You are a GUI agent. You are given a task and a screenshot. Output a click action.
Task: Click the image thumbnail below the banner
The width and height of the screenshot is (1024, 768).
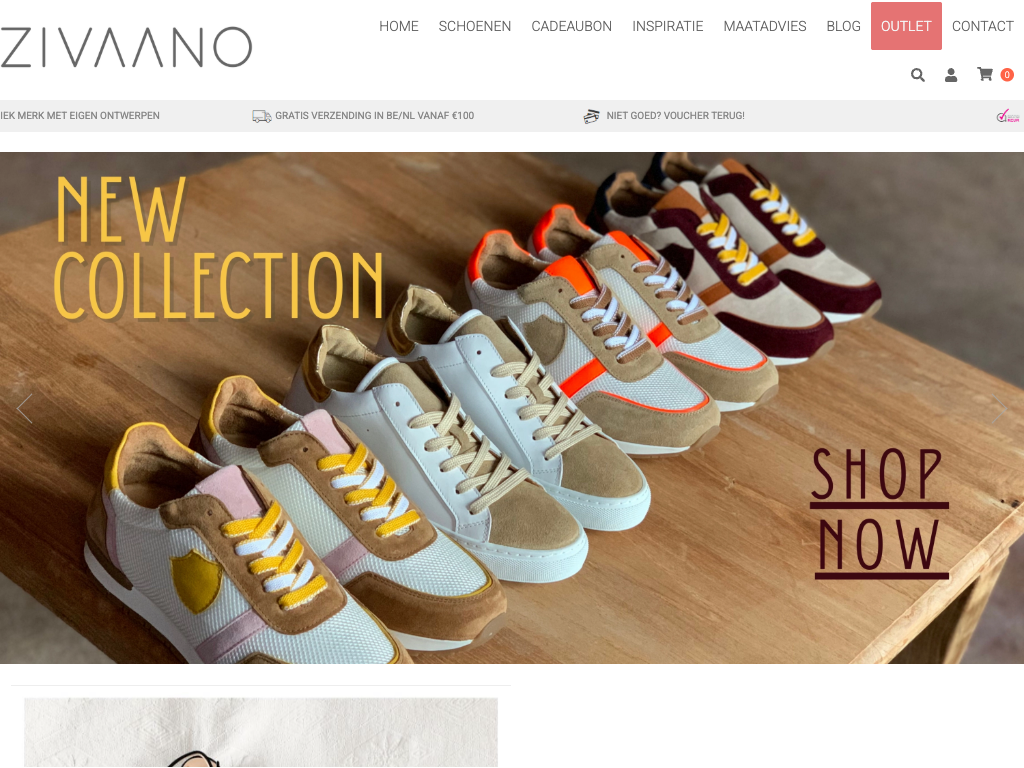click(x=261, y=733)
